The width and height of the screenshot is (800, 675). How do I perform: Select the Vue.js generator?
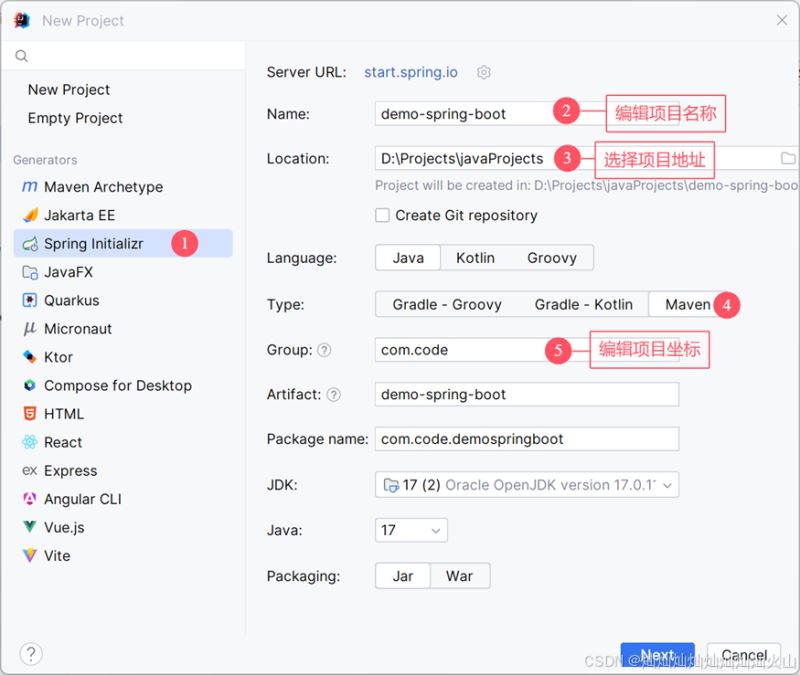pos(66,527)
